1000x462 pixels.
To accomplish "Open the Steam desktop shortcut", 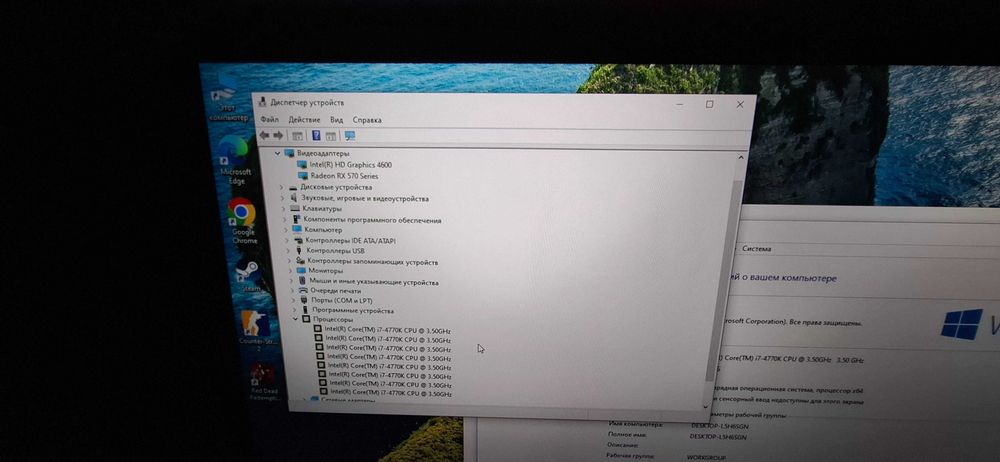I will tap(248, 276).
